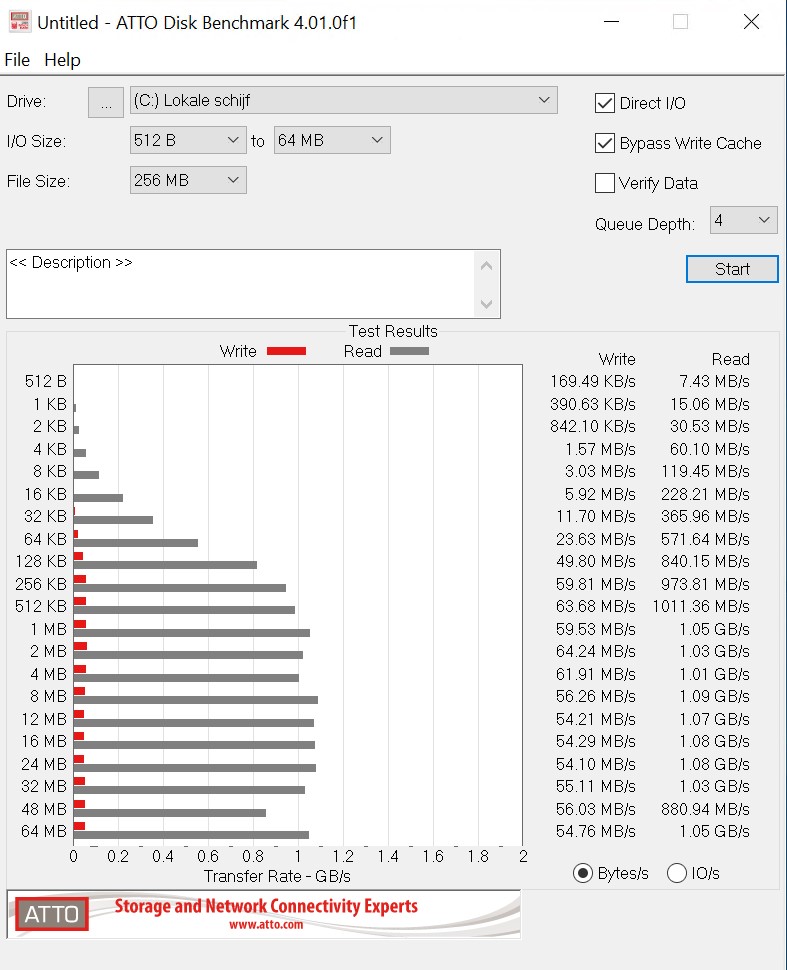Click inside the Description text box
The width and height of the screenshot is (787, 970).
[240, 284]
